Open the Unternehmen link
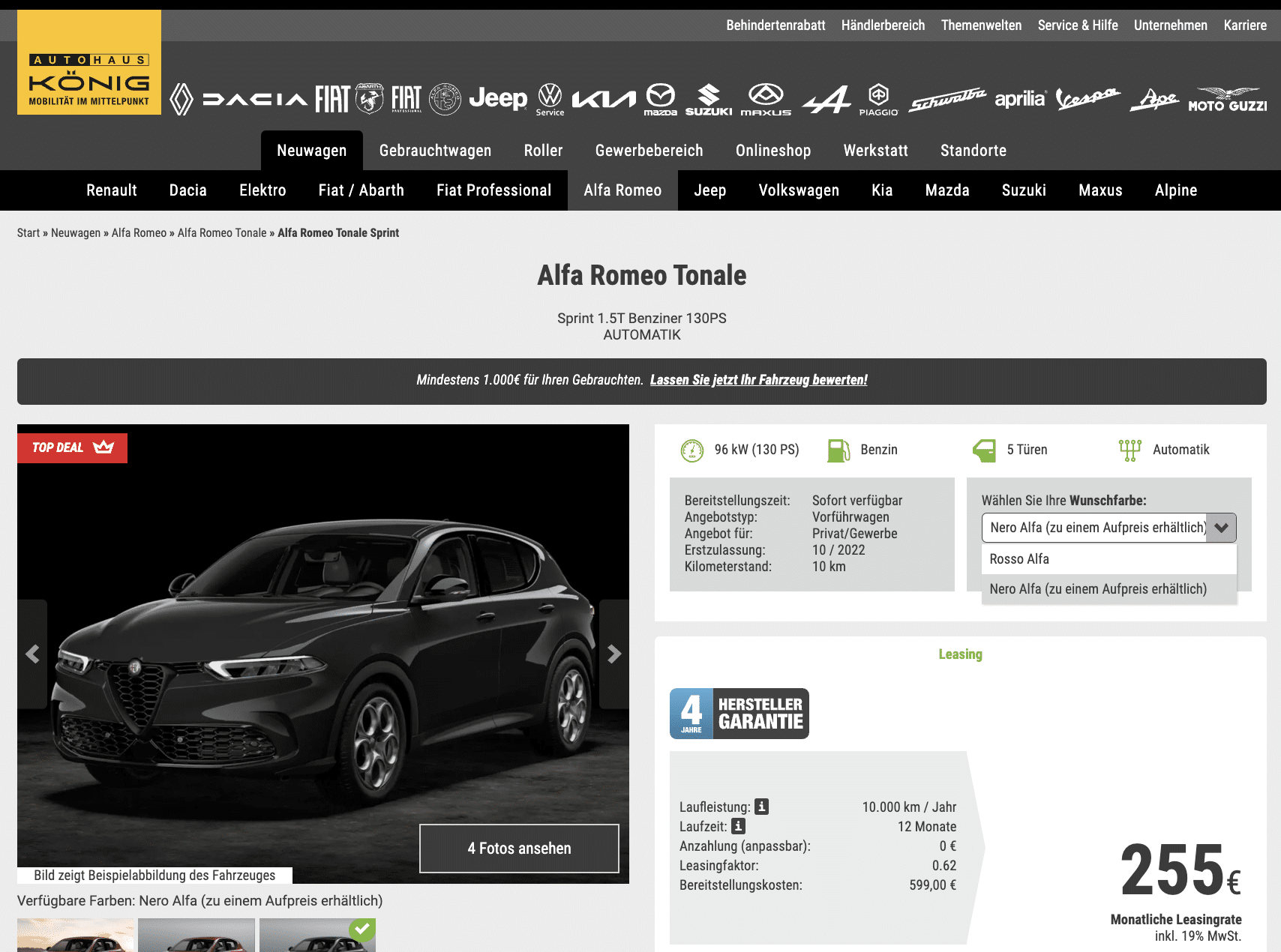This screenshot has width=1281, height=952. (1171, 25)
